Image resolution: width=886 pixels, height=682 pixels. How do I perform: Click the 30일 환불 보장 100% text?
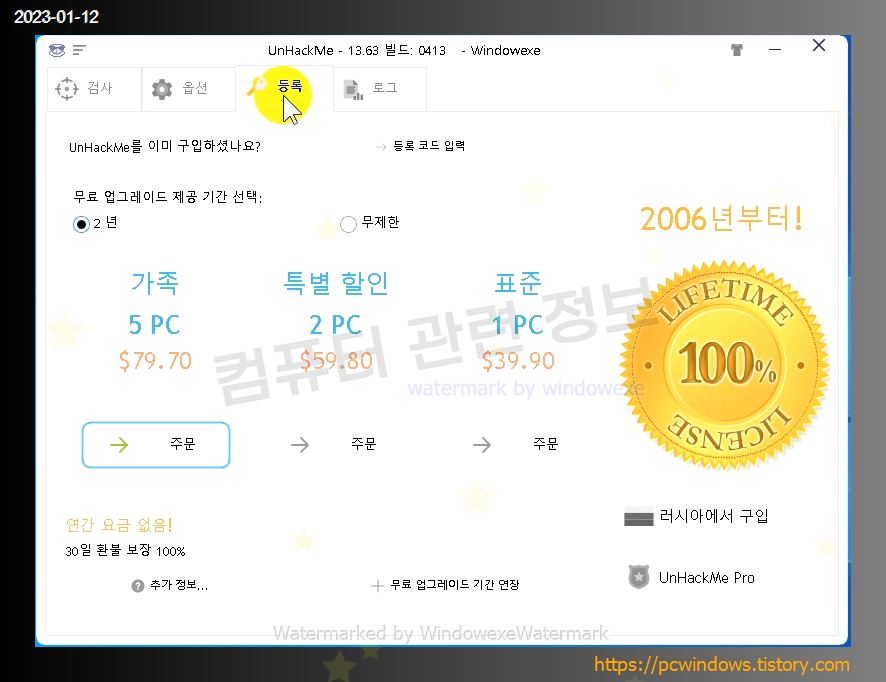point(125,550)
